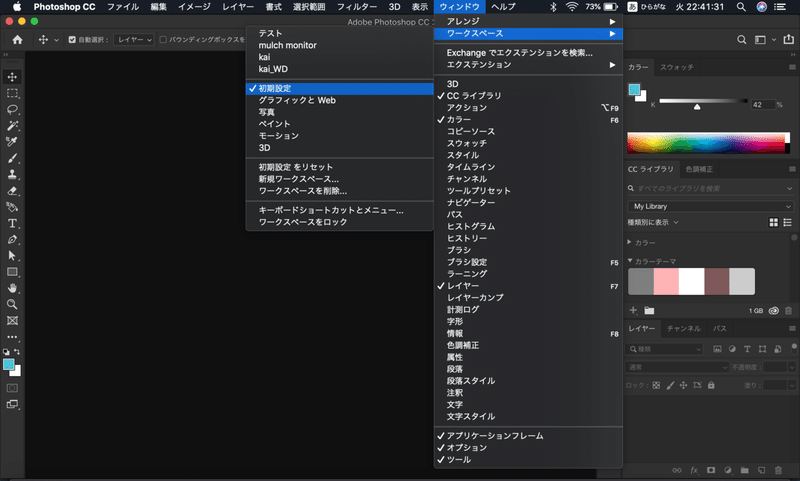Image resolution: width=800 pixels, height=481 pixels.
Task: Open the フィルター menu in menu bar
Action: [x=357, y=7]
